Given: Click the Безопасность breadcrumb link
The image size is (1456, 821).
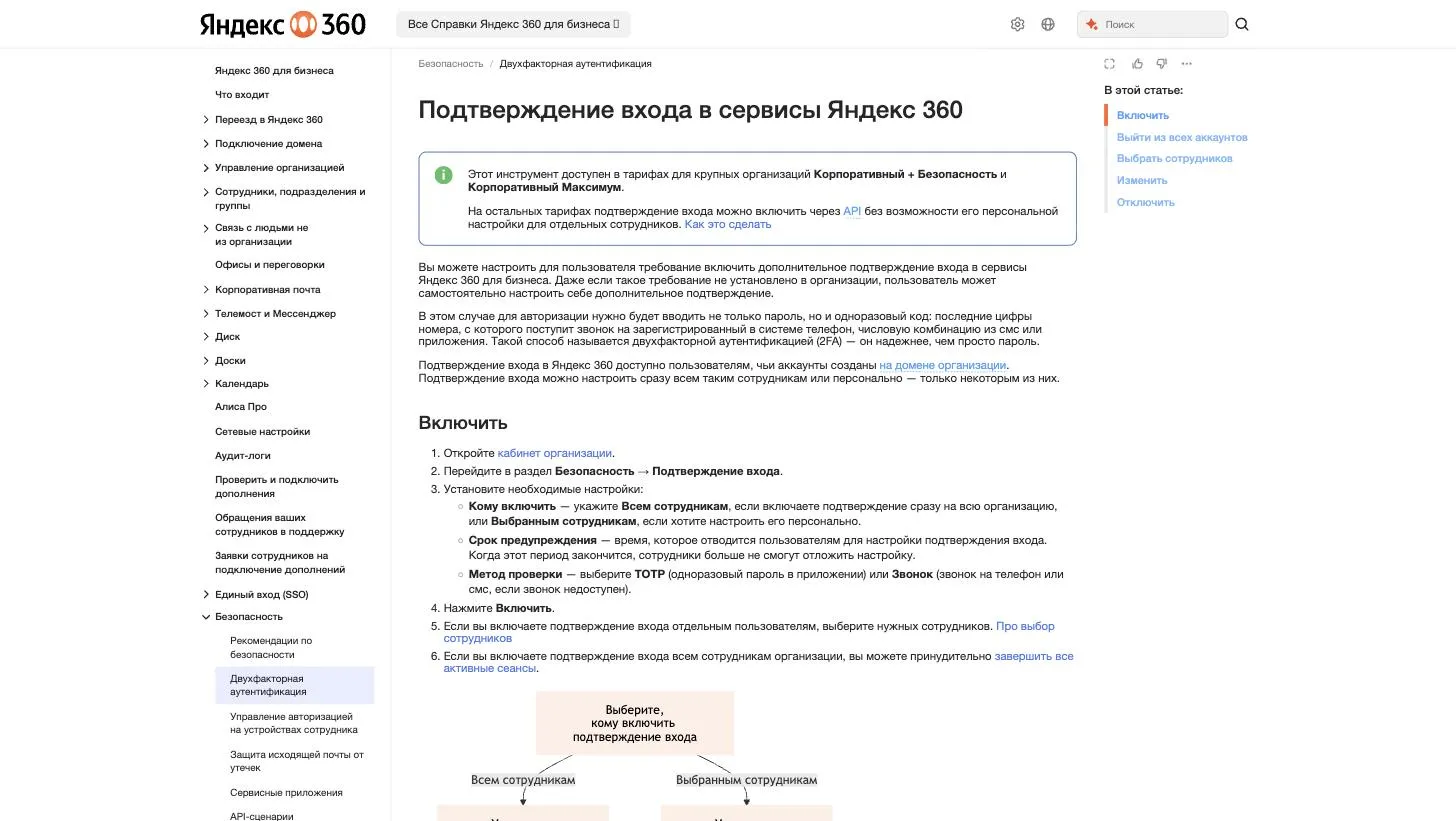Looking at the screenshot, I should 450,64.
